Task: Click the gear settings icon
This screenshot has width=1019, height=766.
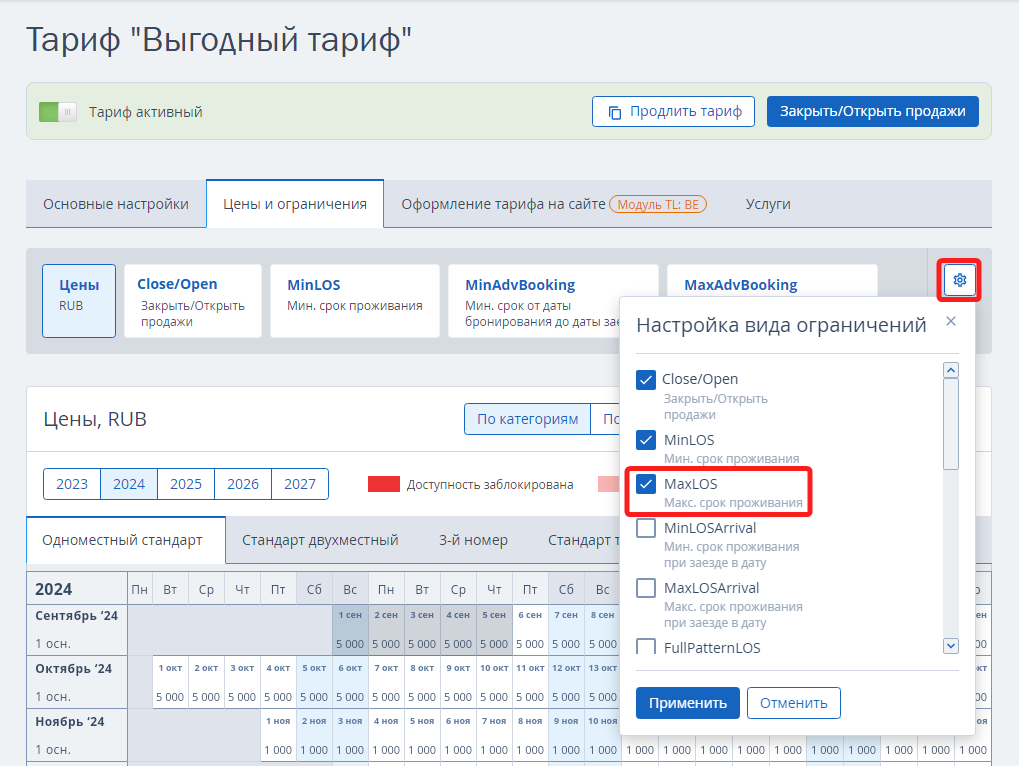Action: pyautogui.click(x=959, y=280)
